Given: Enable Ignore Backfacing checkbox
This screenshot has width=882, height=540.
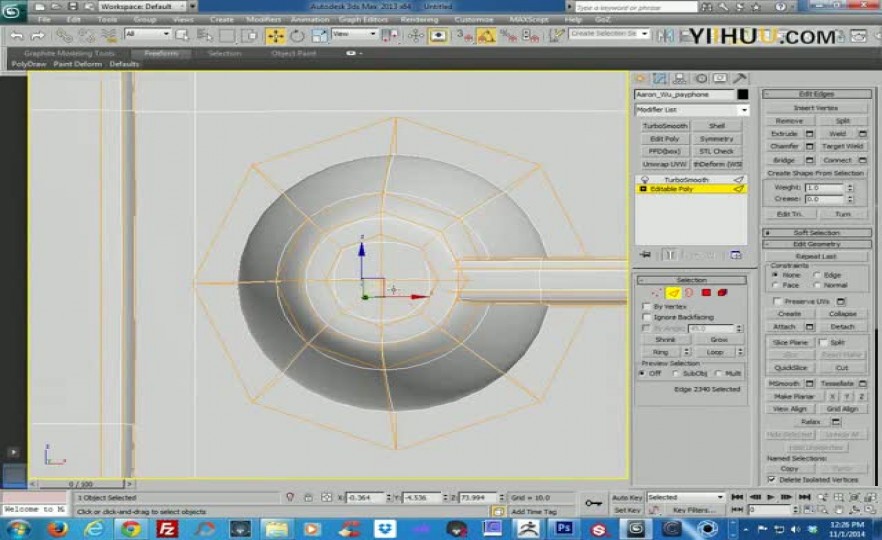Looking at the screenshot, I should coord(647,317).
